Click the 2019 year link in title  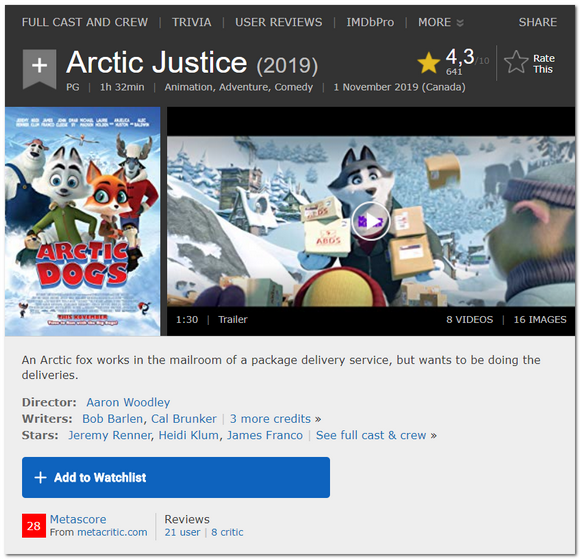tap(287, 66)
